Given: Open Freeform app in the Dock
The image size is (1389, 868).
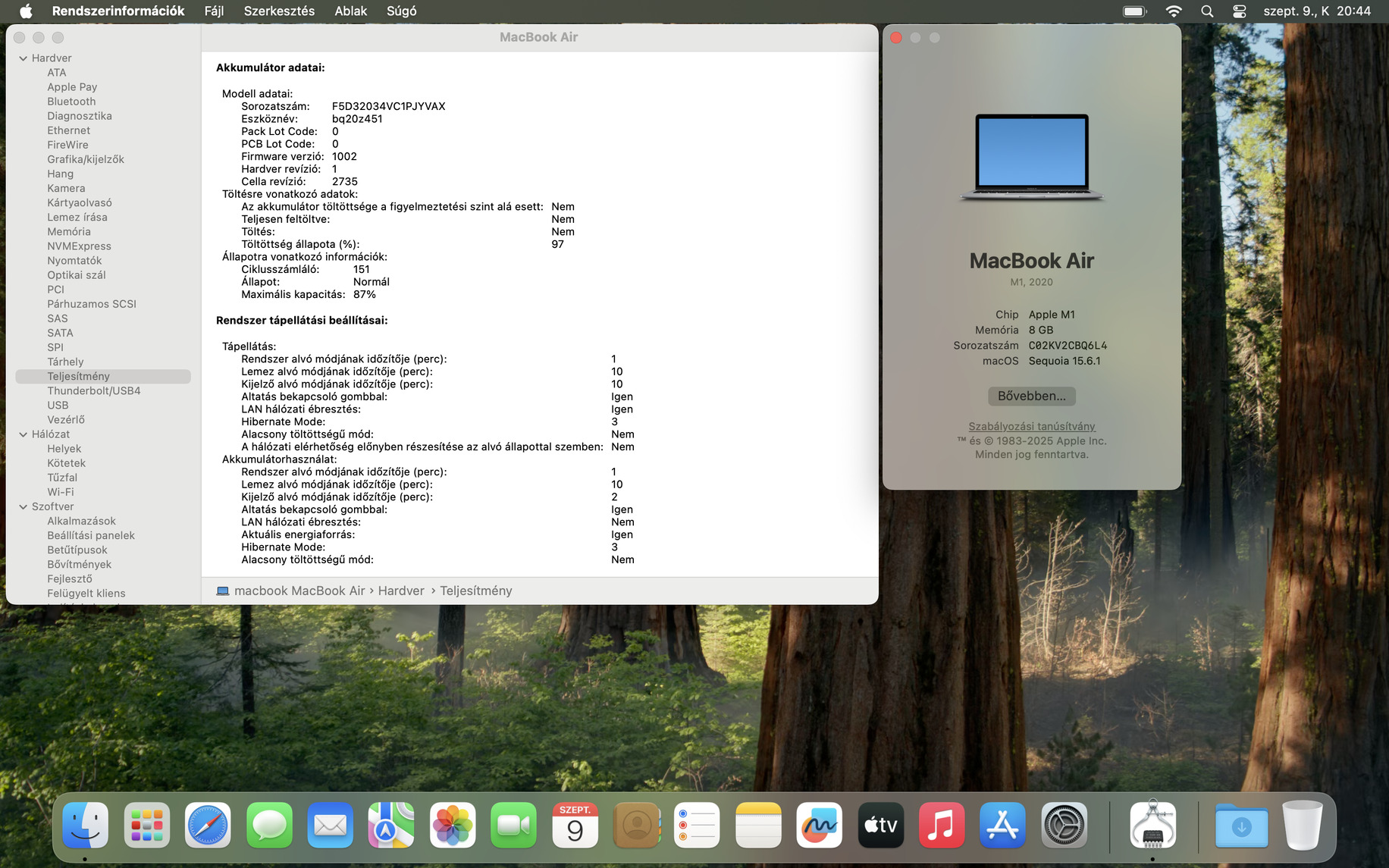Looking at the screenshot, I should click(820, 825).
